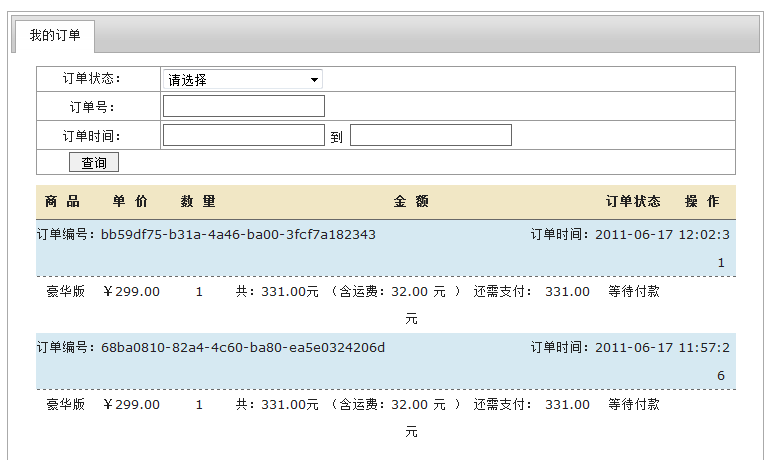The width and height of the screenshot is (782, 460).
Task: Open the 订单状态 请选择 dropdown
Action: [243, 79]
